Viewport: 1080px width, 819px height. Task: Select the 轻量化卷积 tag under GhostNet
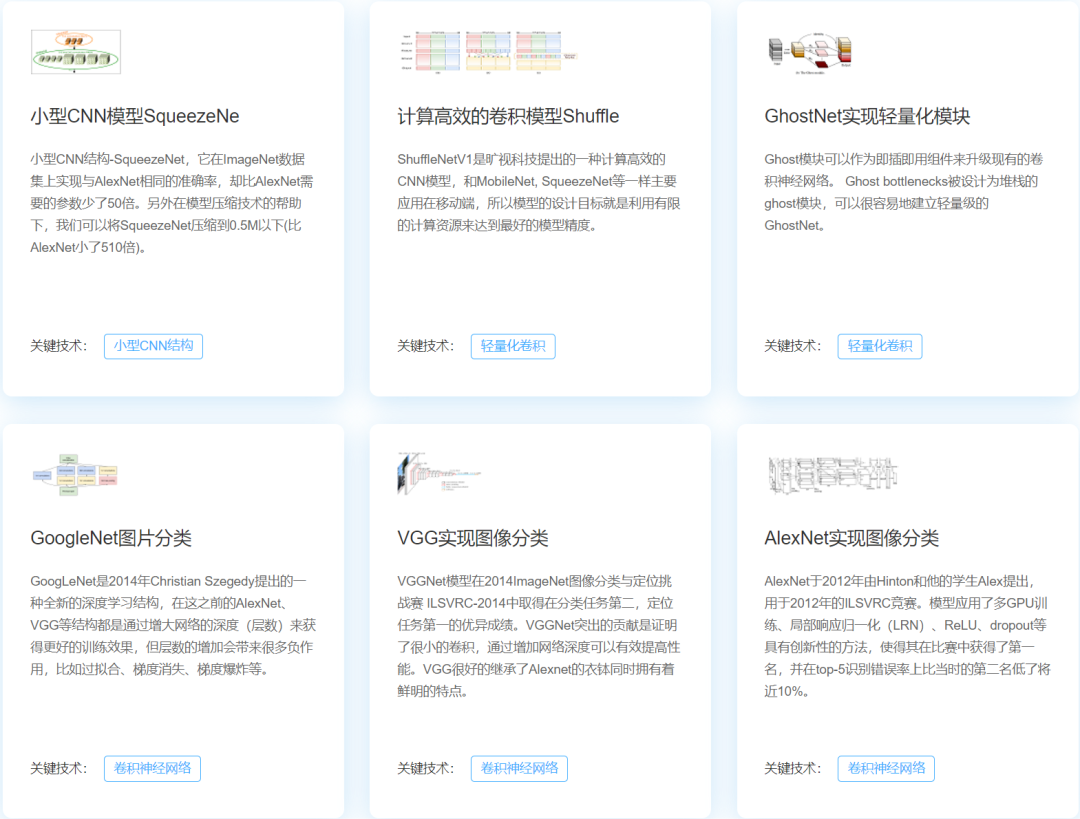880,346
